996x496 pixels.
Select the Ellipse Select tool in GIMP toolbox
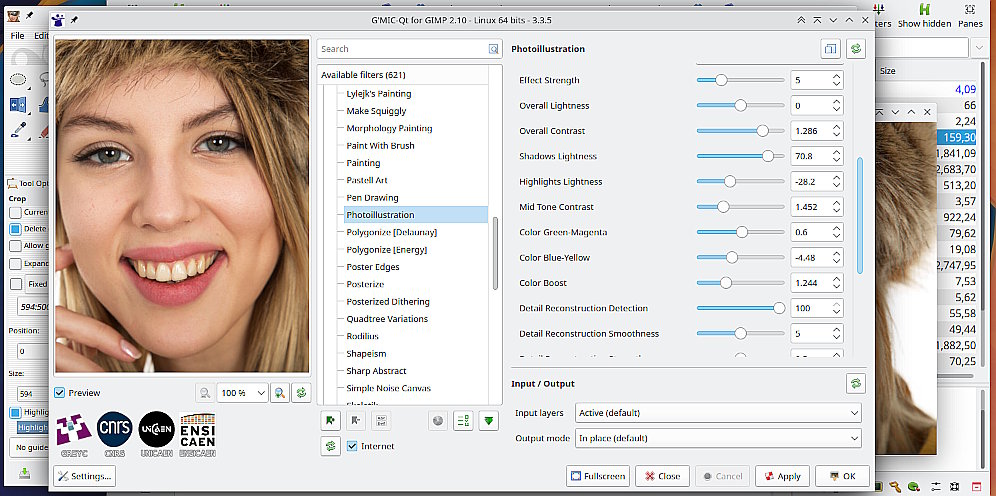coord(18,80)
